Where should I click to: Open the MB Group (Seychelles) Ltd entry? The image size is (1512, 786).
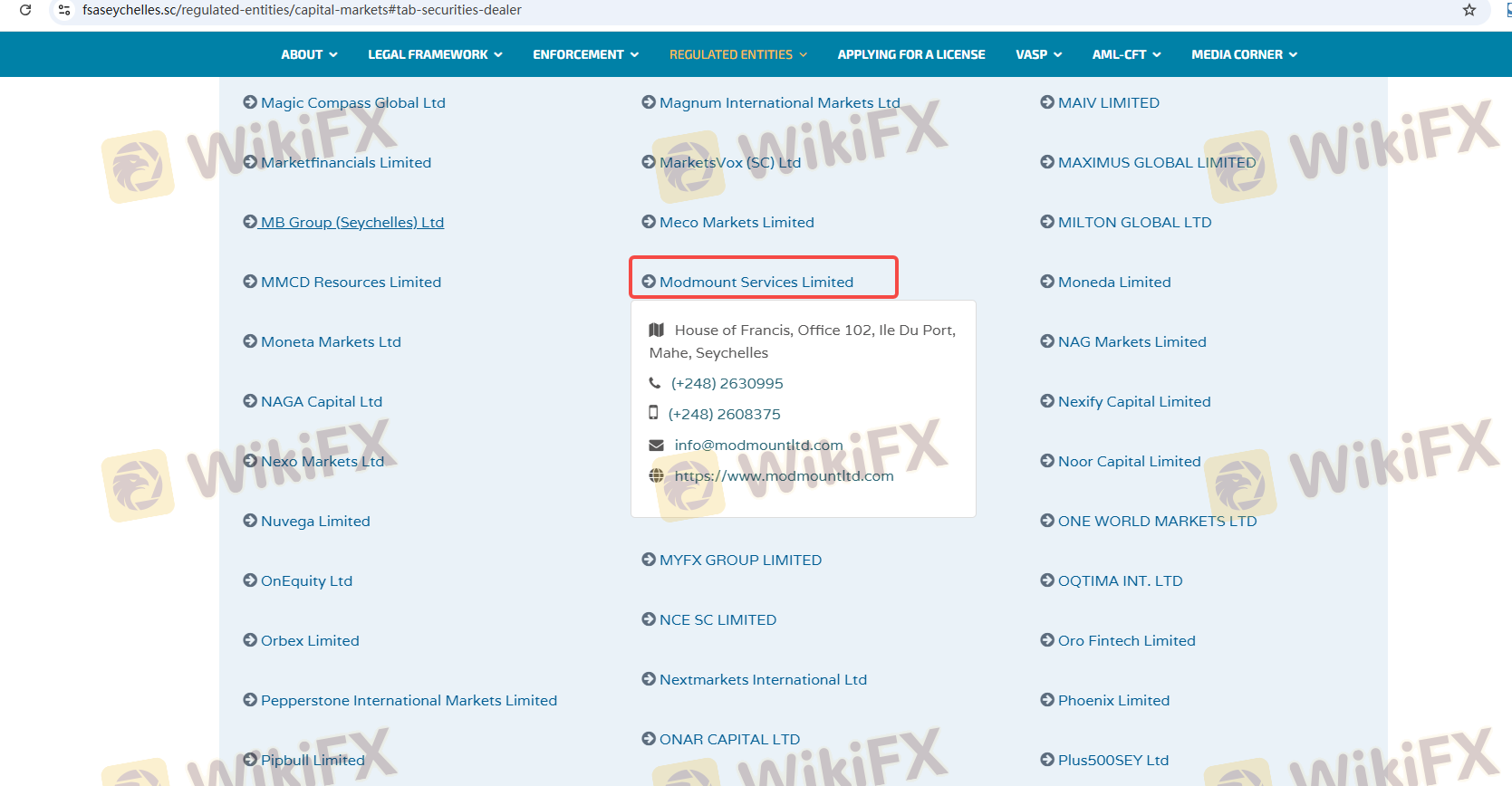[x=352, y=222]
